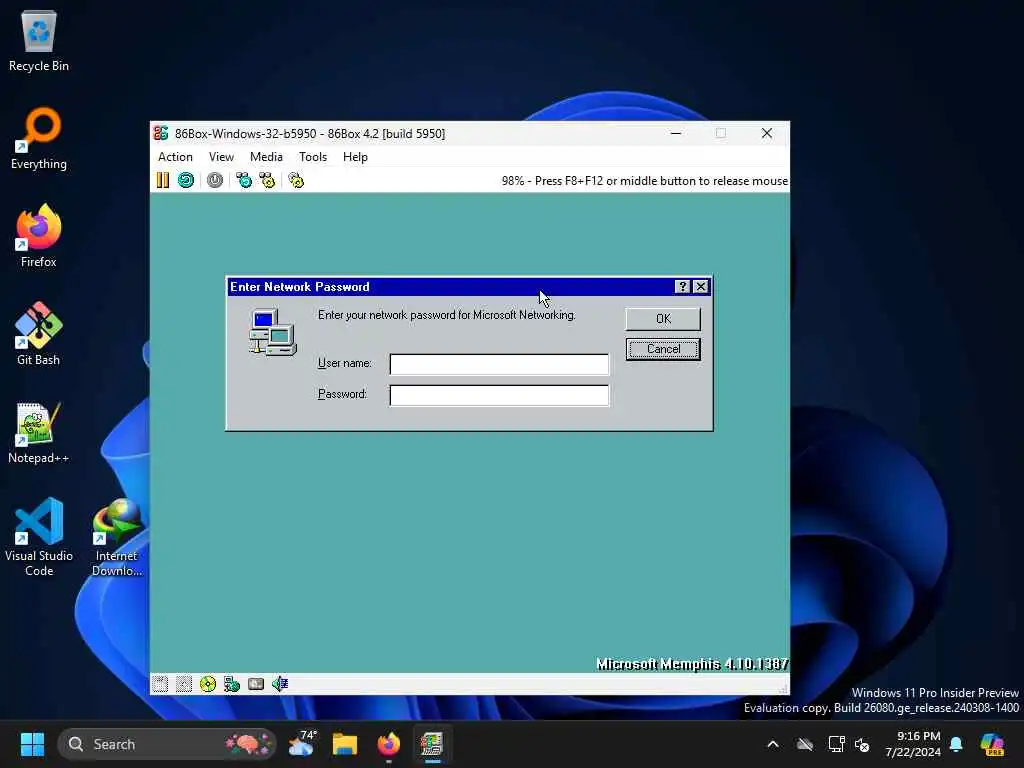1024x768 pixels.
Task: Open the Recycle Bin desktop icon
Action: pos(39,40)
